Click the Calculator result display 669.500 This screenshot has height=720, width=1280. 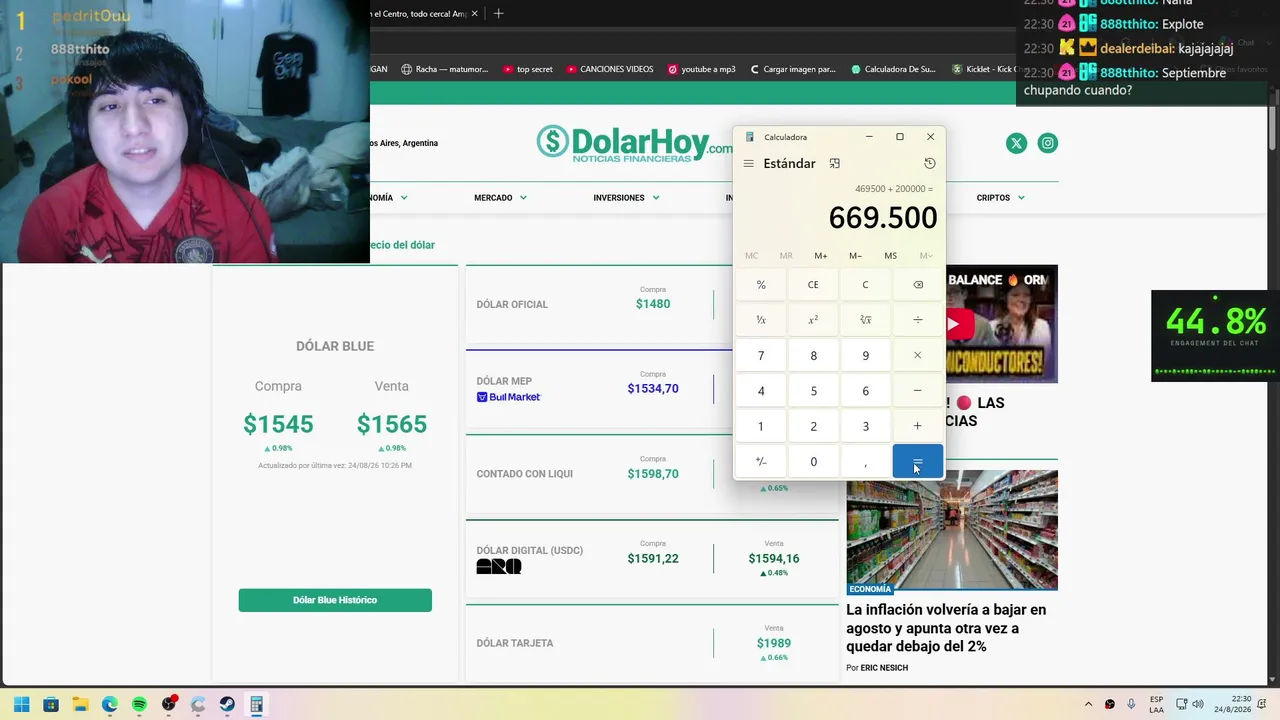[x=883, y=218]
